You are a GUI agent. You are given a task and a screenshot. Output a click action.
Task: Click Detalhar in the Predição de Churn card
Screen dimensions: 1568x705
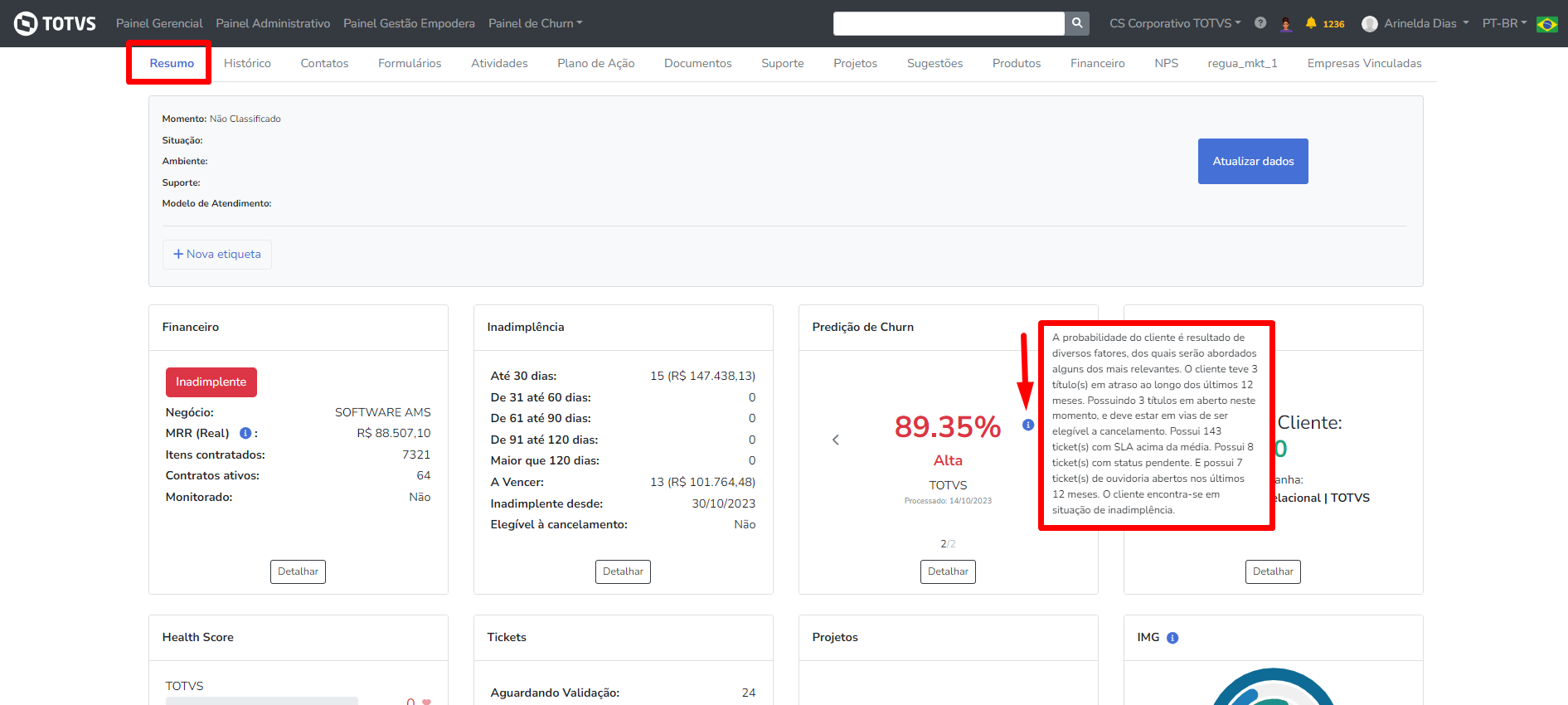948,571
